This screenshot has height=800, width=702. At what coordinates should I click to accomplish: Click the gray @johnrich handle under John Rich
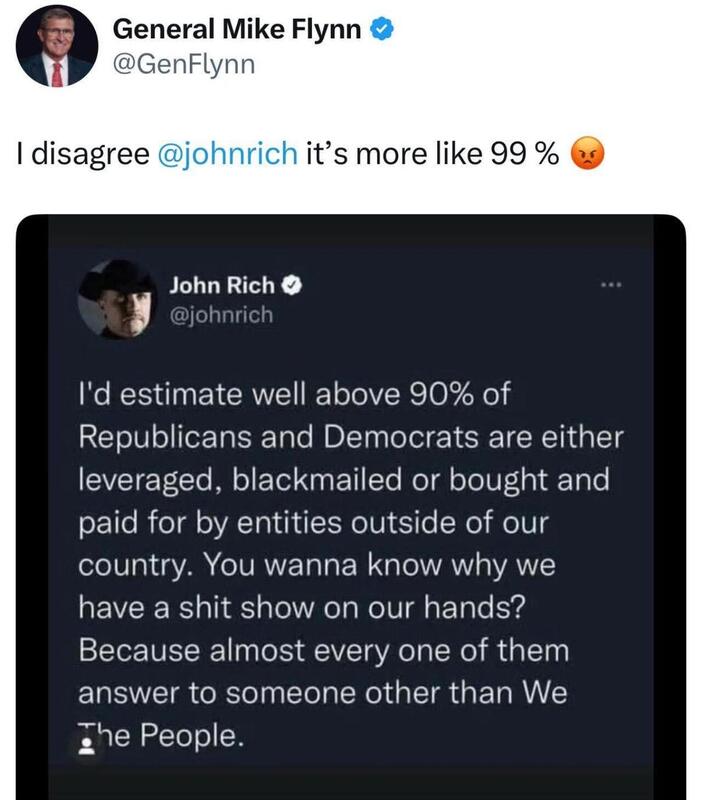220,314
